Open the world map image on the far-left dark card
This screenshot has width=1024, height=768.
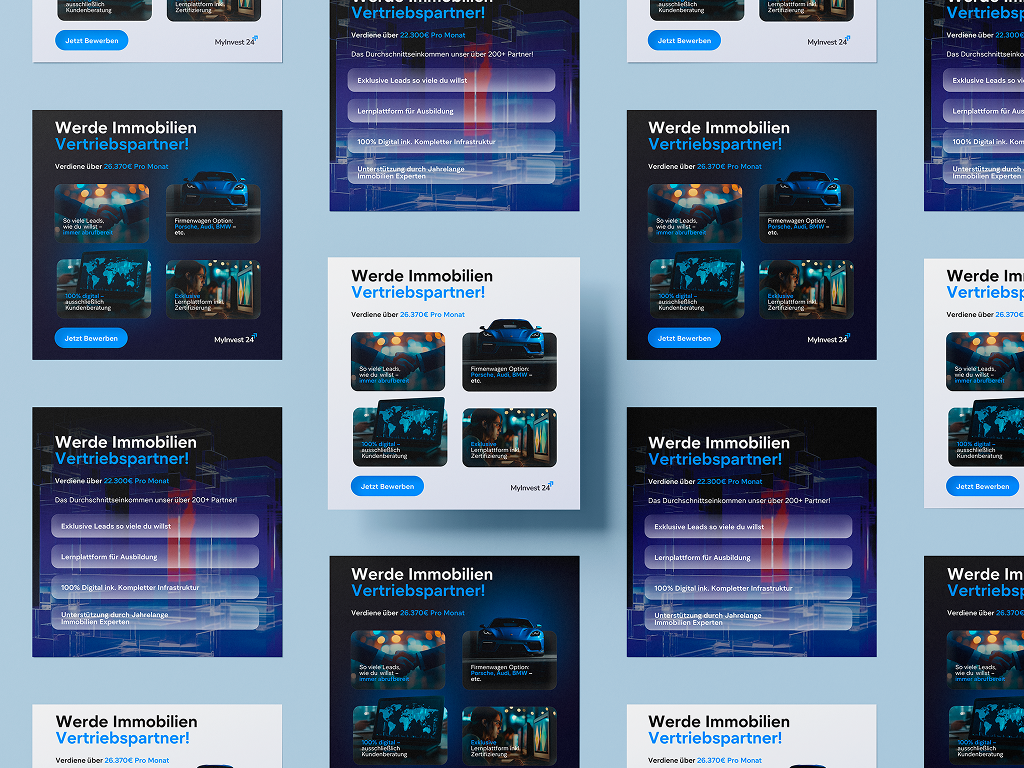(103, 284)
